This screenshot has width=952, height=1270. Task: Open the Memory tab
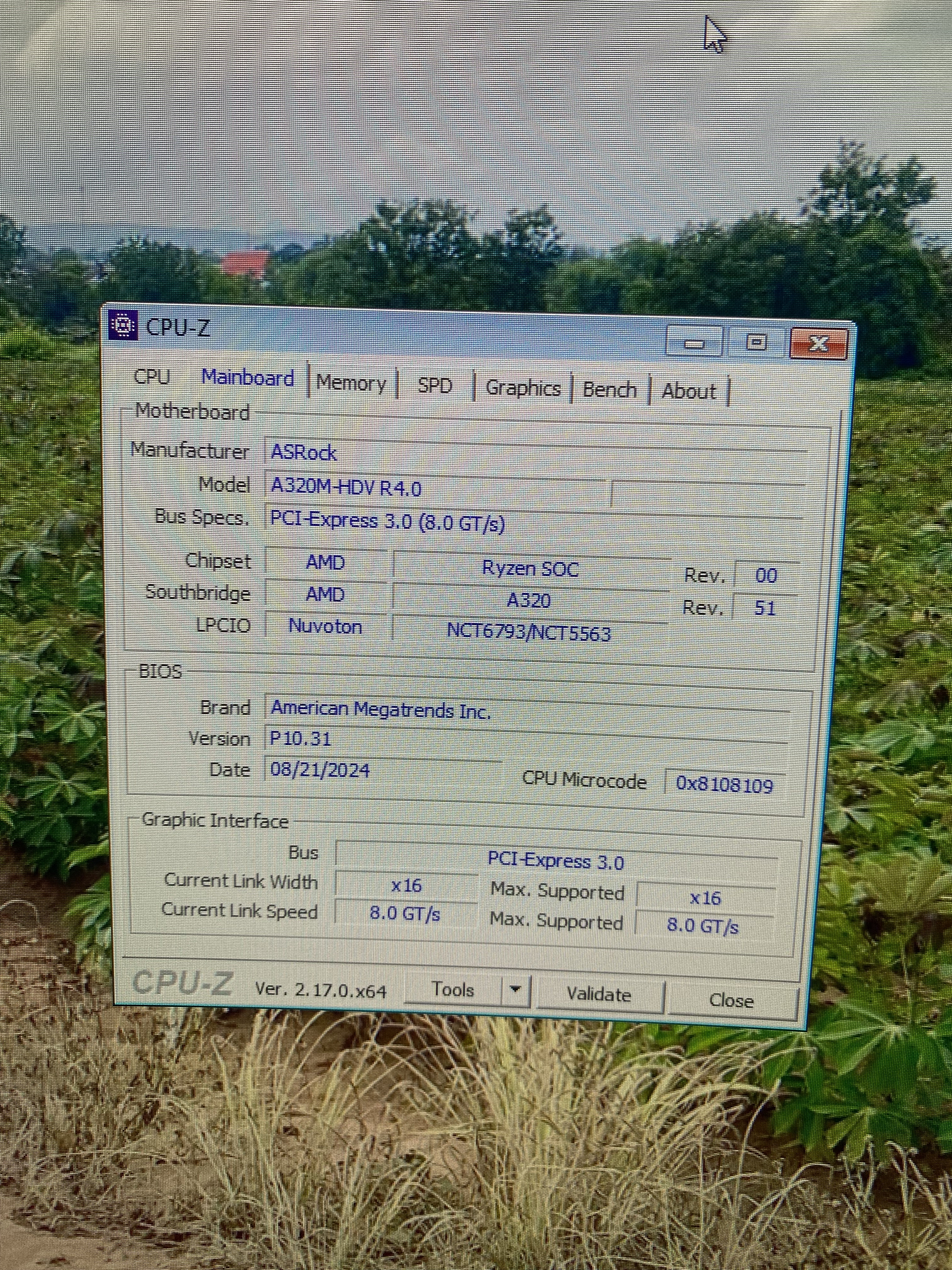click(x=351, y=383)
